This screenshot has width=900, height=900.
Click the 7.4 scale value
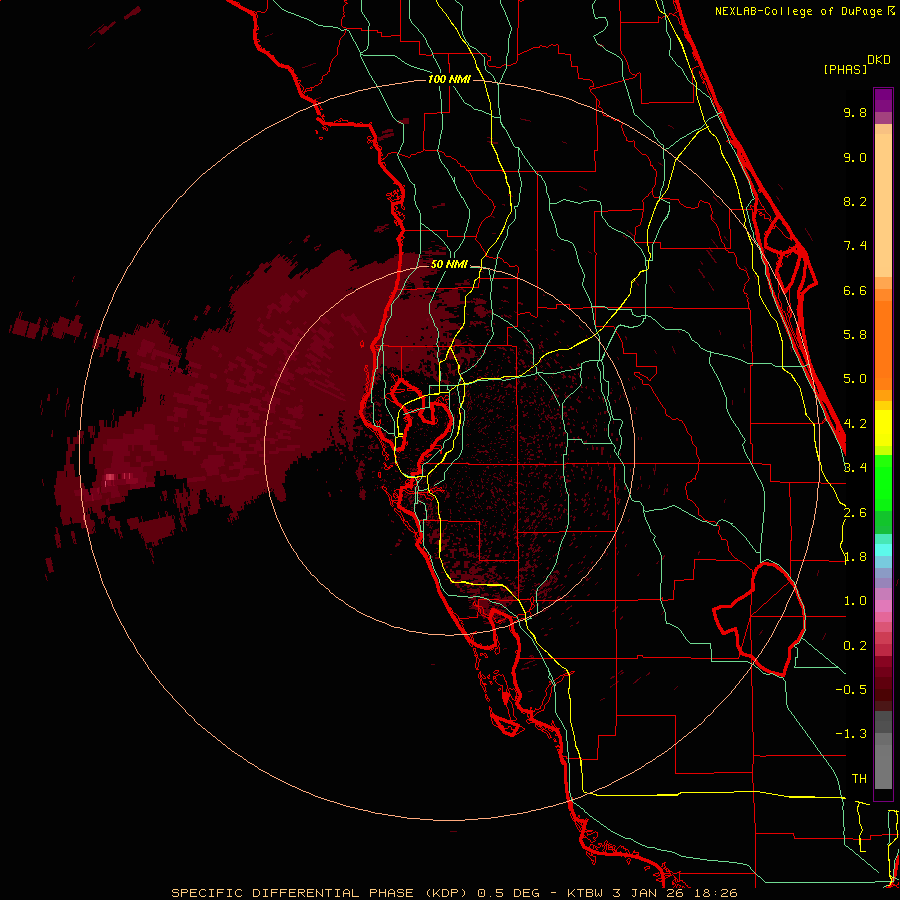(x=855, y=246)
